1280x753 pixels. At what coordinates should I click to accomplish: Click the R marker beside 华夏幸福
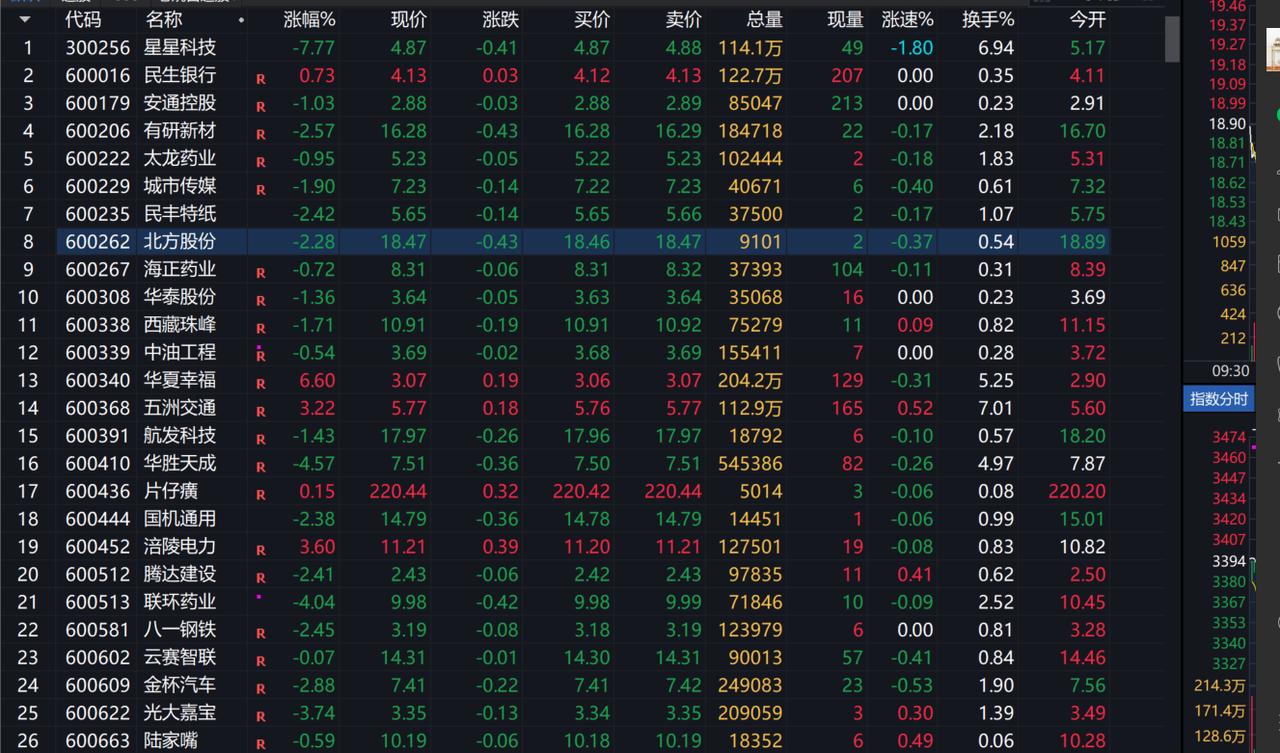(261, 384)
